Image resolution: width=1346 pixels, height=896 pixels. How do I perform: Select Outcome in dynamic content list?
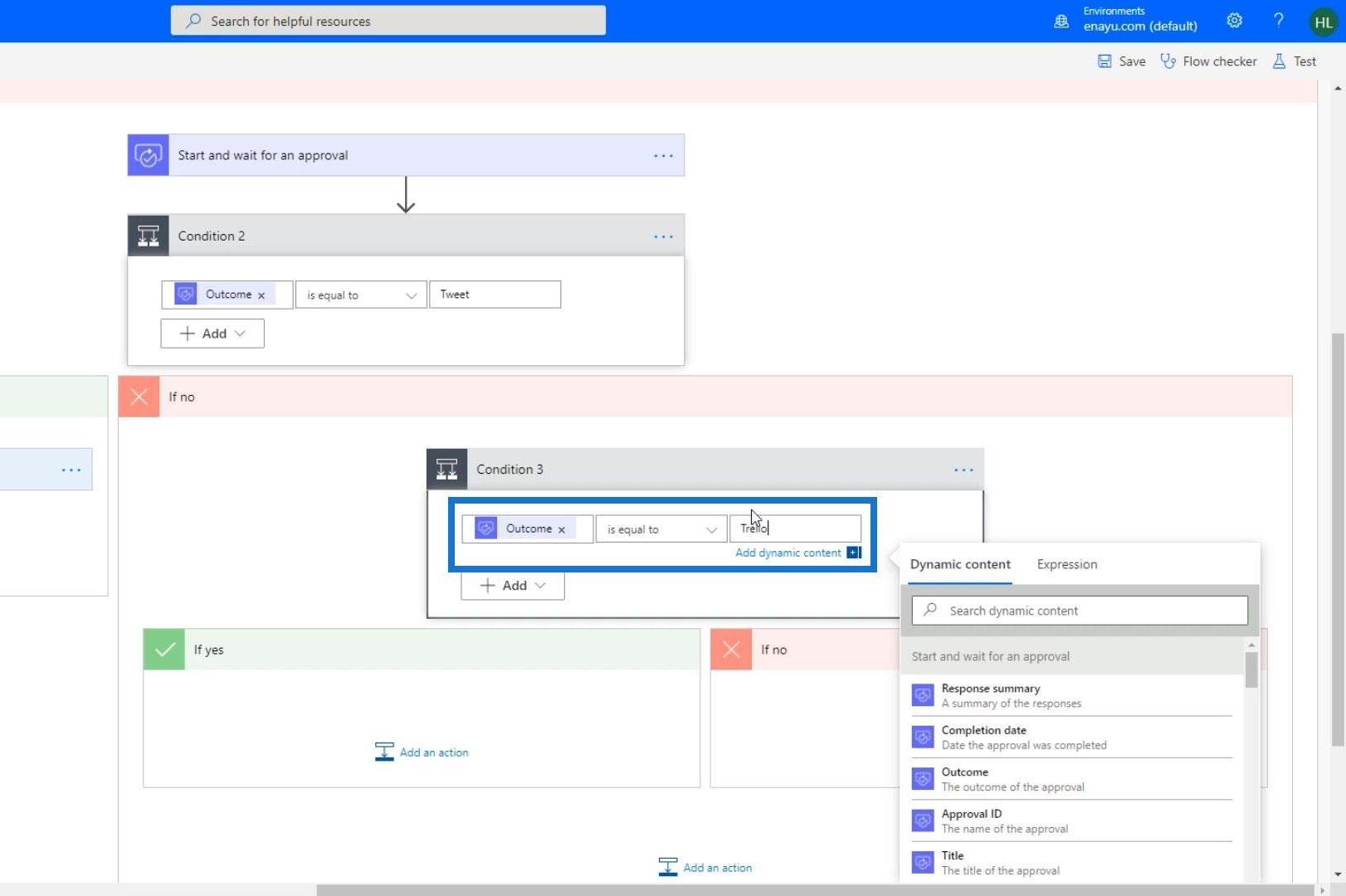coord(1071,779)
